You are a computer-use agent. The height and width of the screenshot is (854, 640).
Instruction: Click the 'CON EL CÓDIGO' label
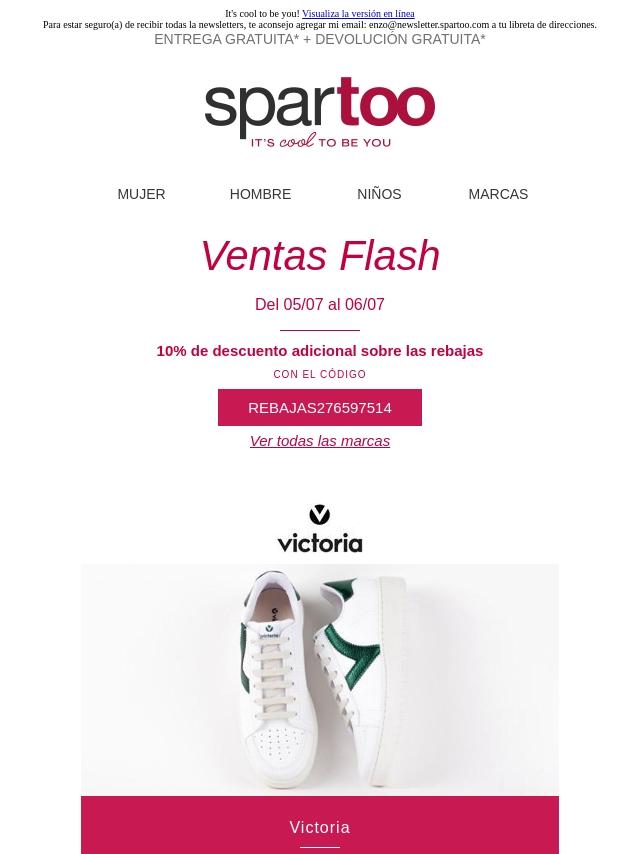click(320, 374)
